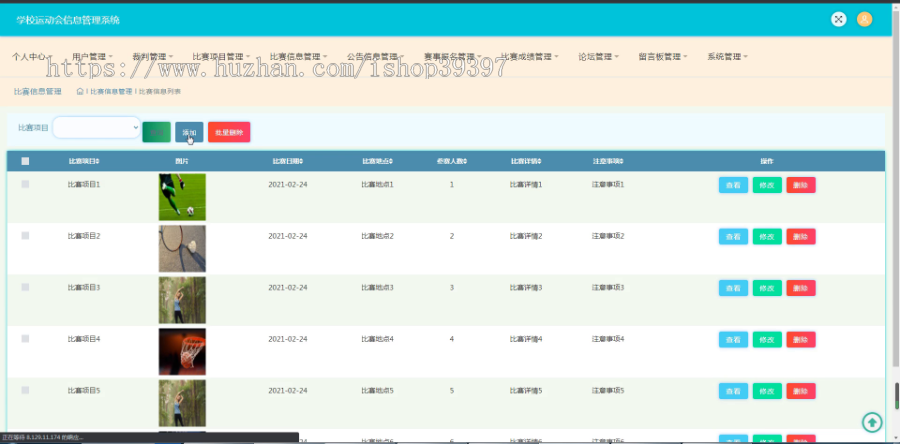Expand the 个人中心 menu

pos(32,57)
